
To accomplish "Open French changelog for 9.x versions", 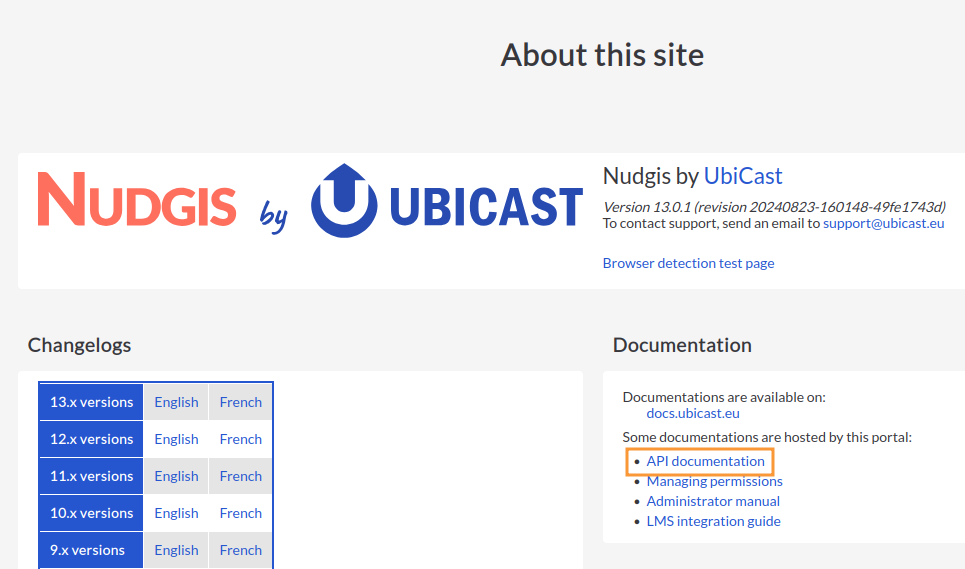I will tap(241, 550).
